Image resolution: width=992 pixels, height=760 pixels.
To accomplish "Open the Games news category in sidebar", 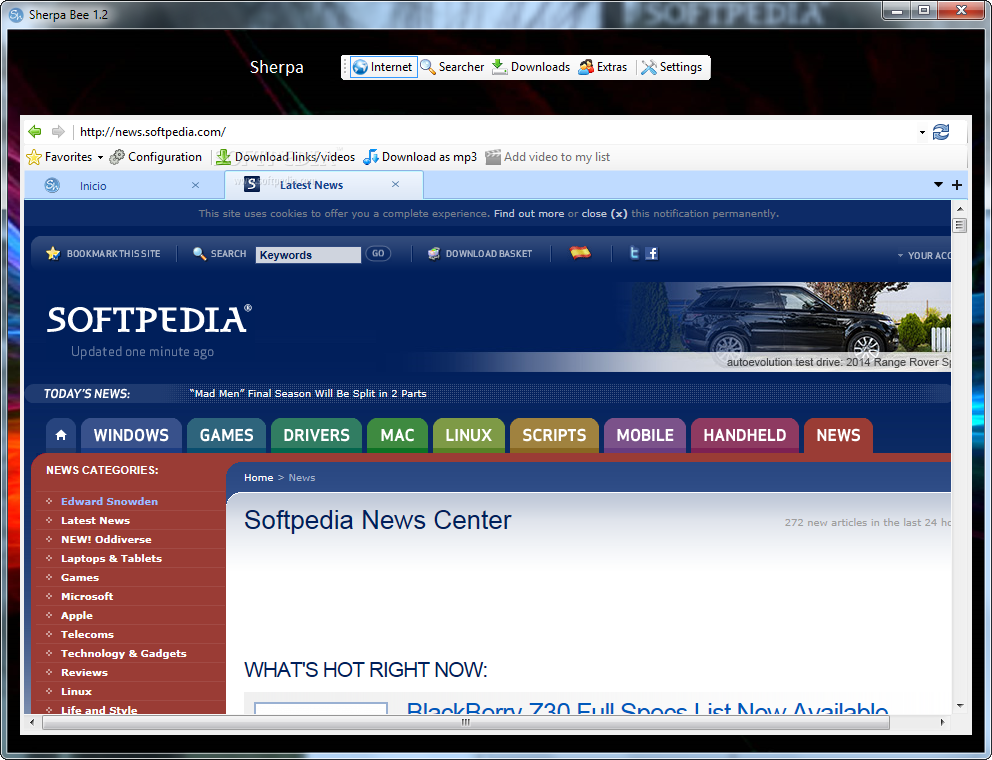I will tap(80, 577).
